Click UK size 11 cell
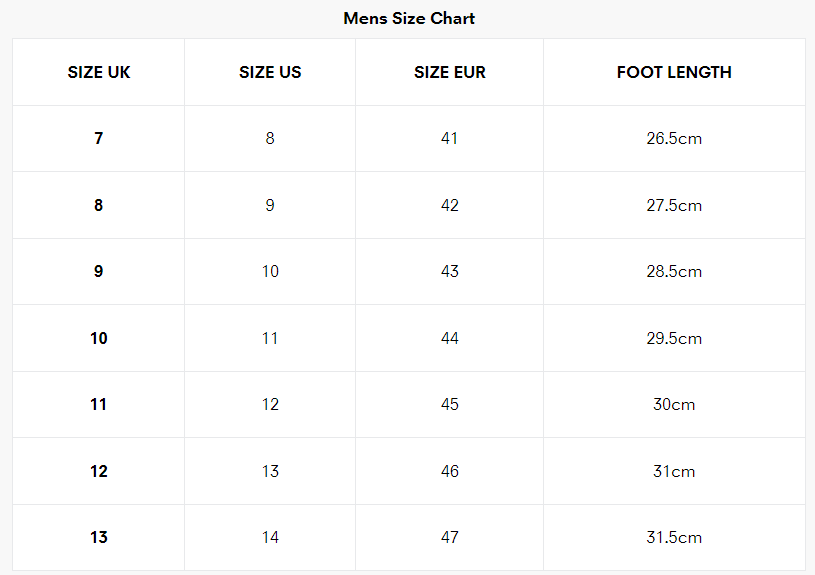 (99, 405)
